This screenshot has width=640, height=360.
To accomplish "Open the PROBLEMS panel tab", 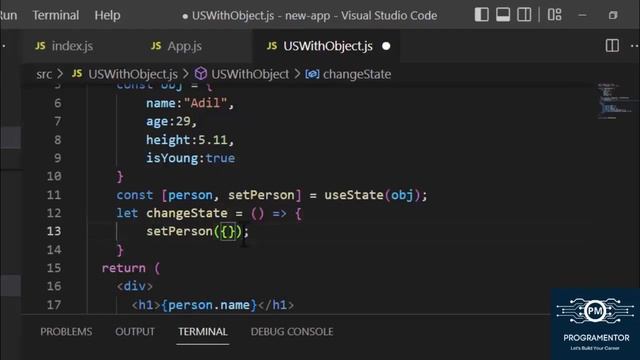I will point(66,332).
